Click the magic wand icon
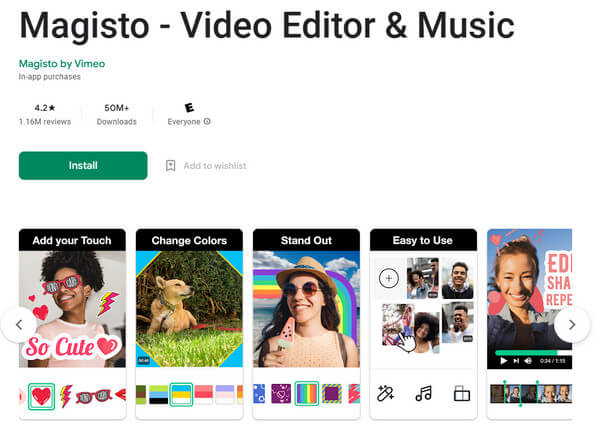The width and height of the screenshot is (600, 424). click(385, 393)
